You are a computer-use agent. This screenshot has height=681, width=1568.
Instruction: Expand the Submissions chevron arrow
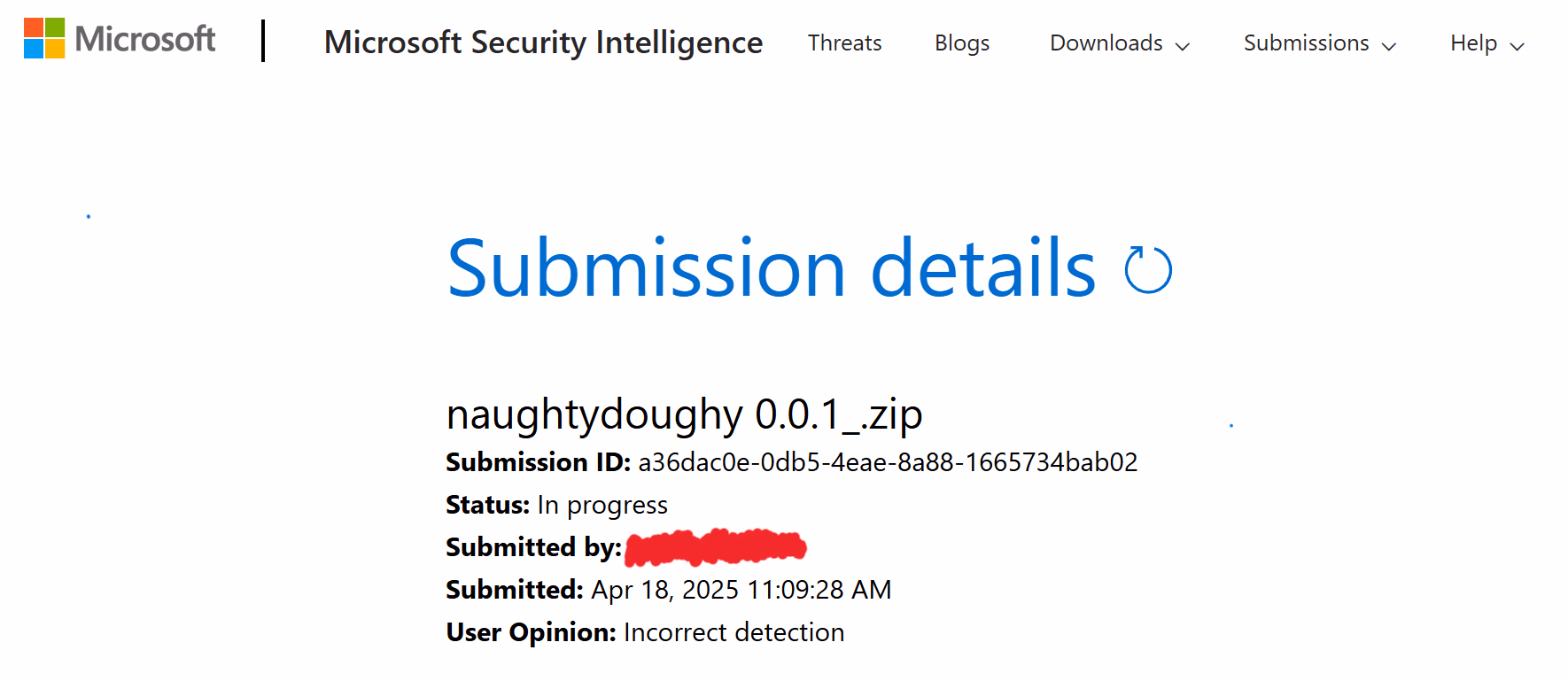pyautogui.click(x=1389, y=46)
